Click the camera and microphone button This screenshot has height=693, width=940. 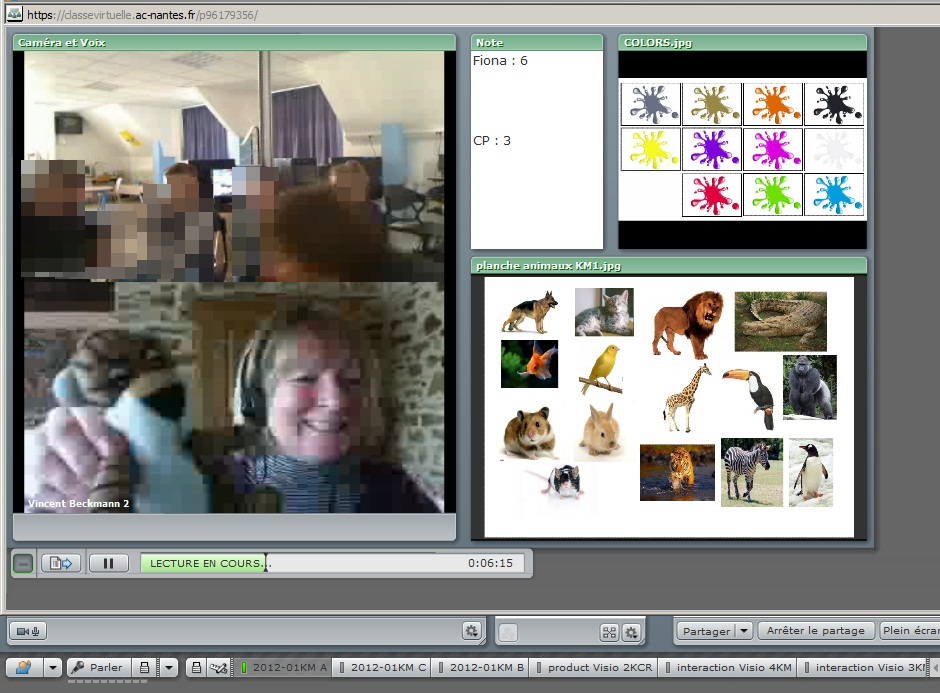point(28,631)
